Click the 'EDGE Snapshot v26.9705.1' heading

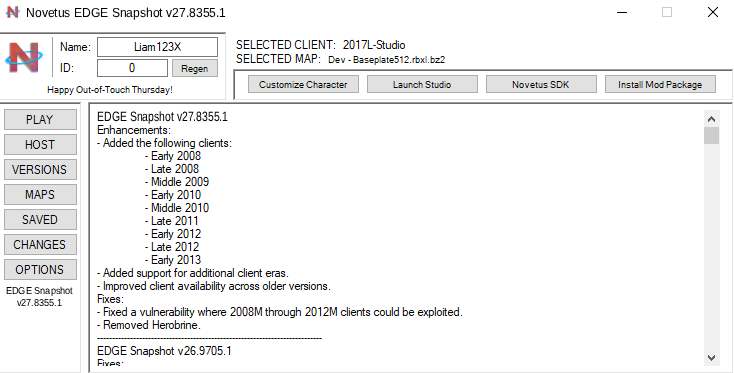pyautogui.click(x=164, y=351)
